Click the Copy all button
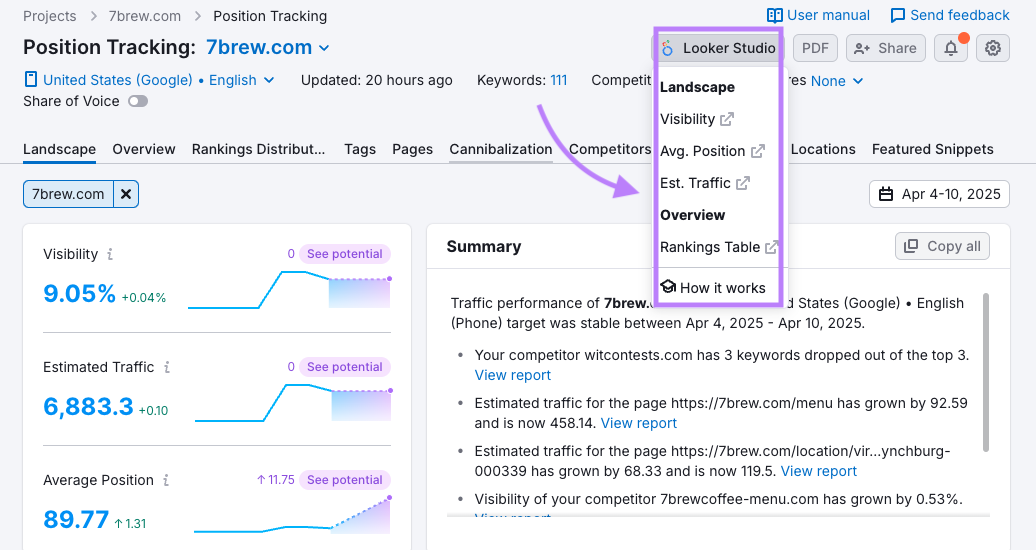The width and height of the screenshot is (1036, 550). [941, 246]
